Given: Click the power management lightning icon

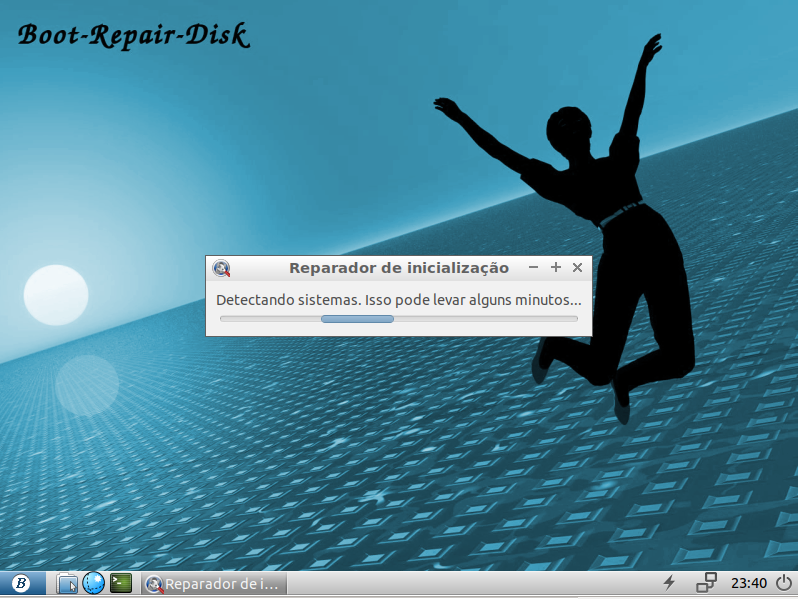Looking at the screenshot, I should pyautogui.click(x=670, y=583).
